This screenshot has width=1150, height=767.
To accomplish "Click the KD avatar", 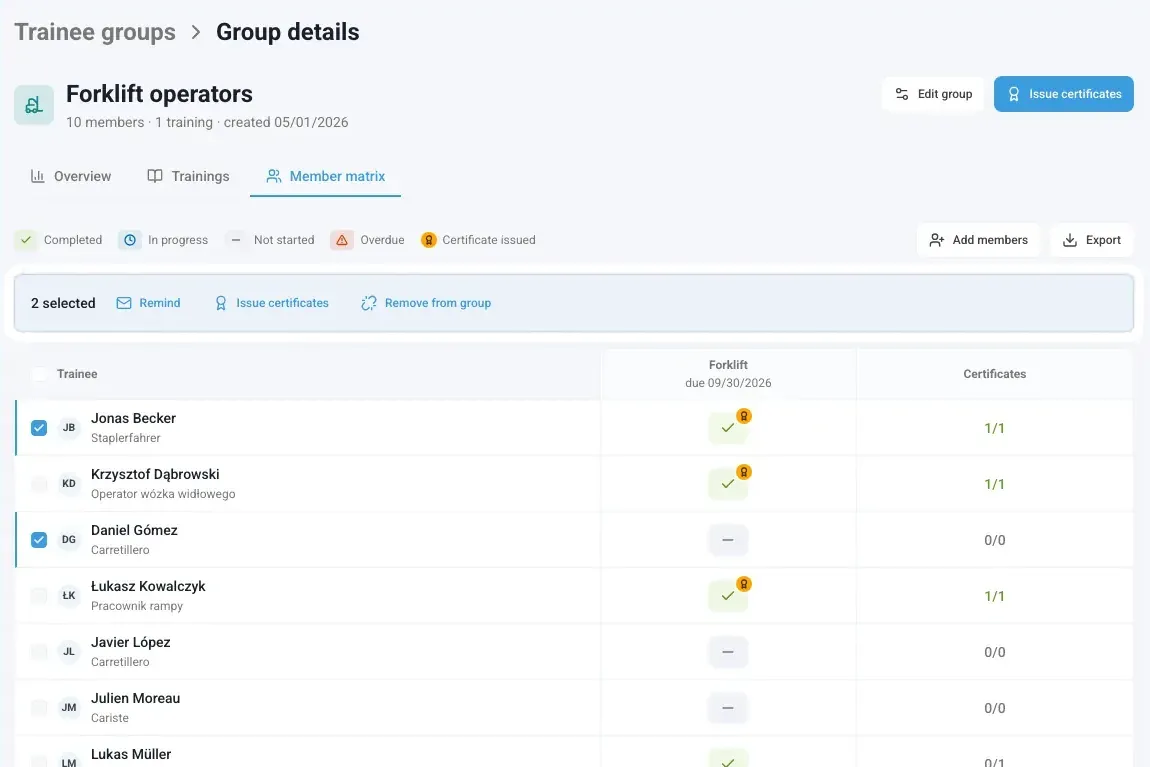I will [69, 484].
